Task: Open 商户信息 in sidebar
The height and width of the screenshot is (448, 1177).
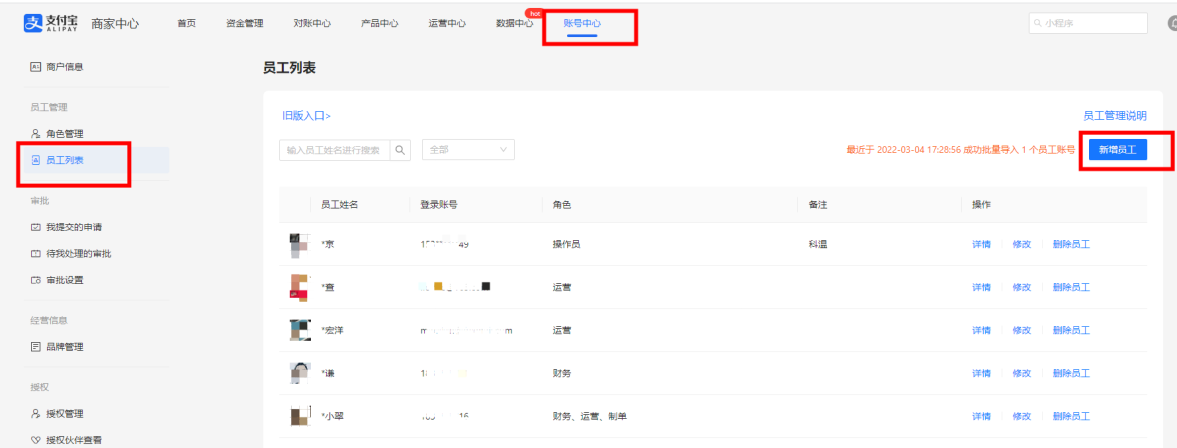Action: click(64, 67)
